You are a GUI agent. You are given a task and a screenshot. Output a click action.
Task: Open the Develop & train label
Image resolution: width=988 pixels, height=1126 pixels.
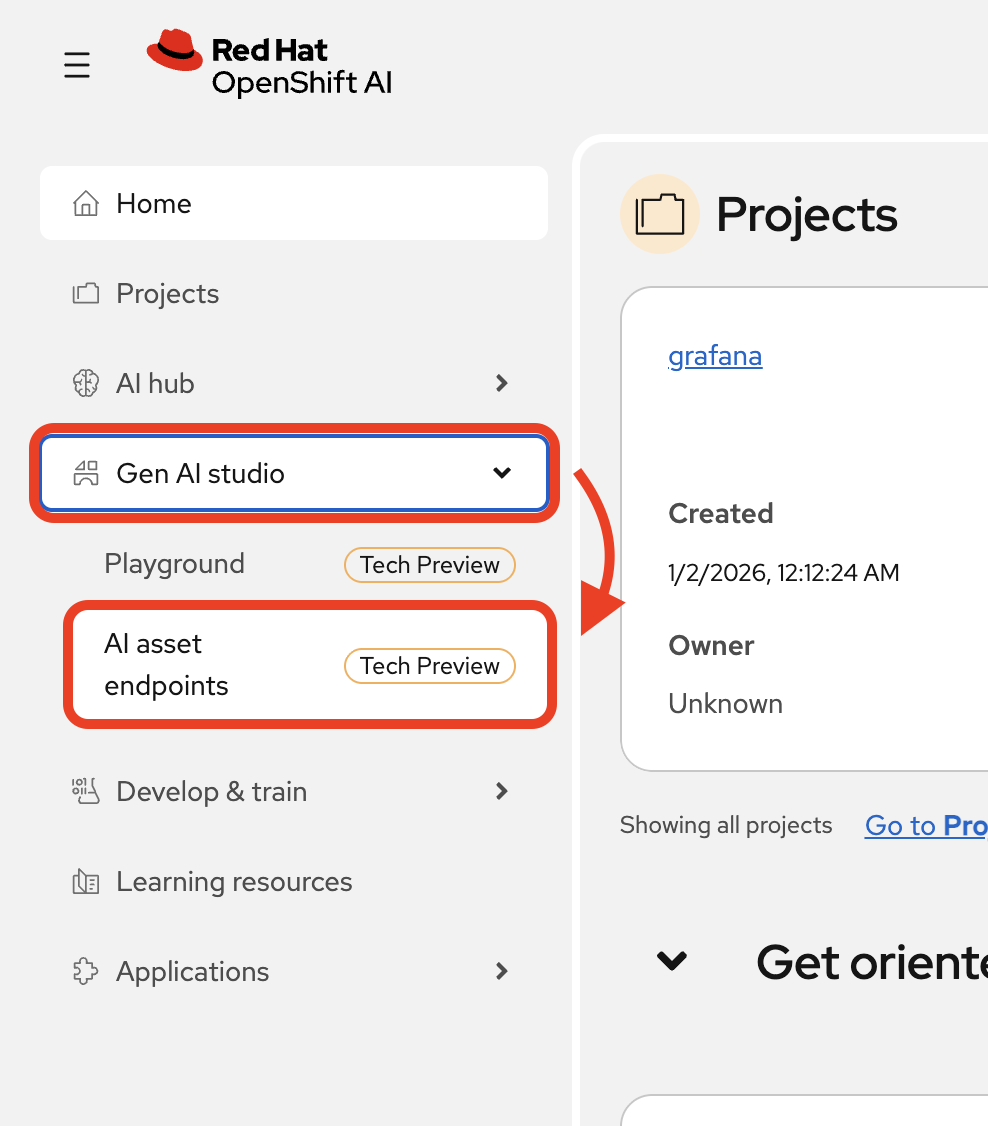click(x=212, y=791)
